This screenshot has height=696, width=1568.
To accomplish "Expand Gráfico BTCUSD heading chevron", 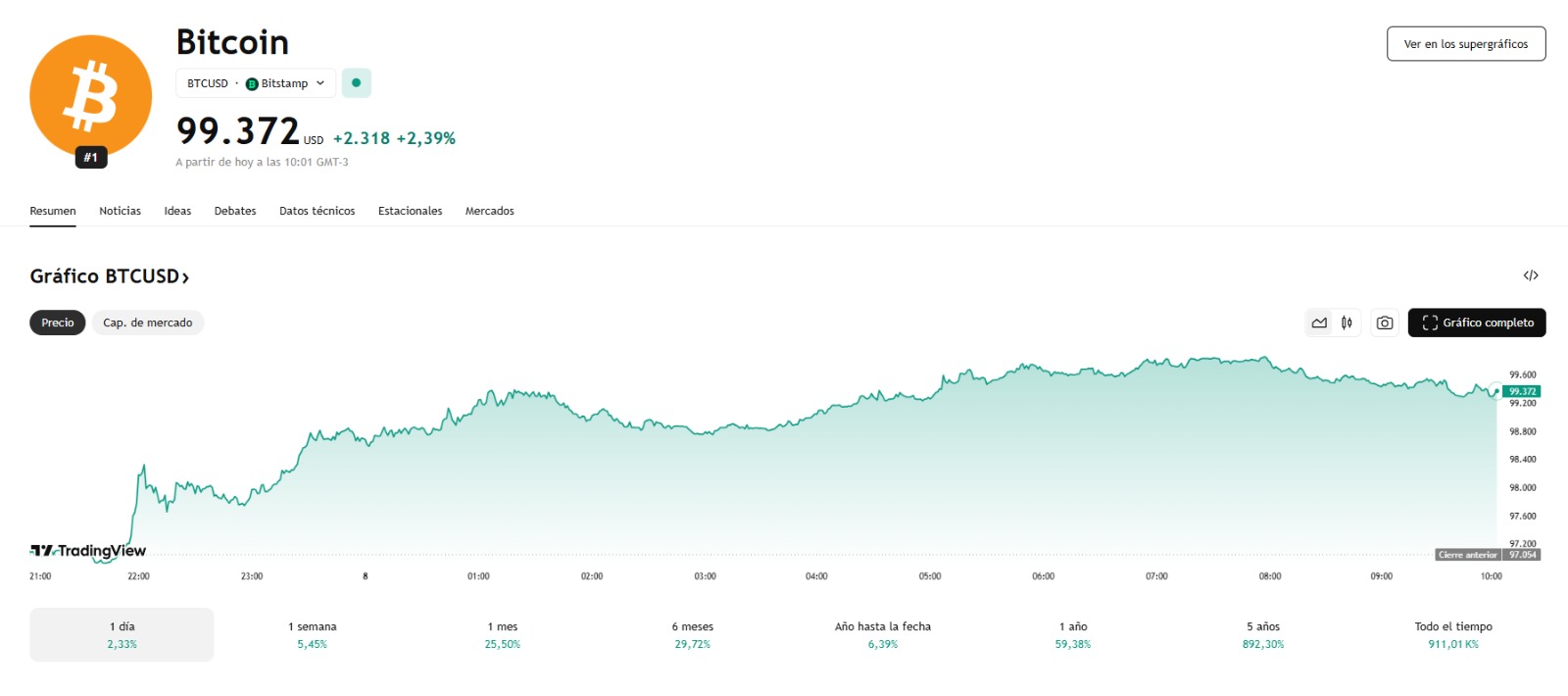I will 185,277.
